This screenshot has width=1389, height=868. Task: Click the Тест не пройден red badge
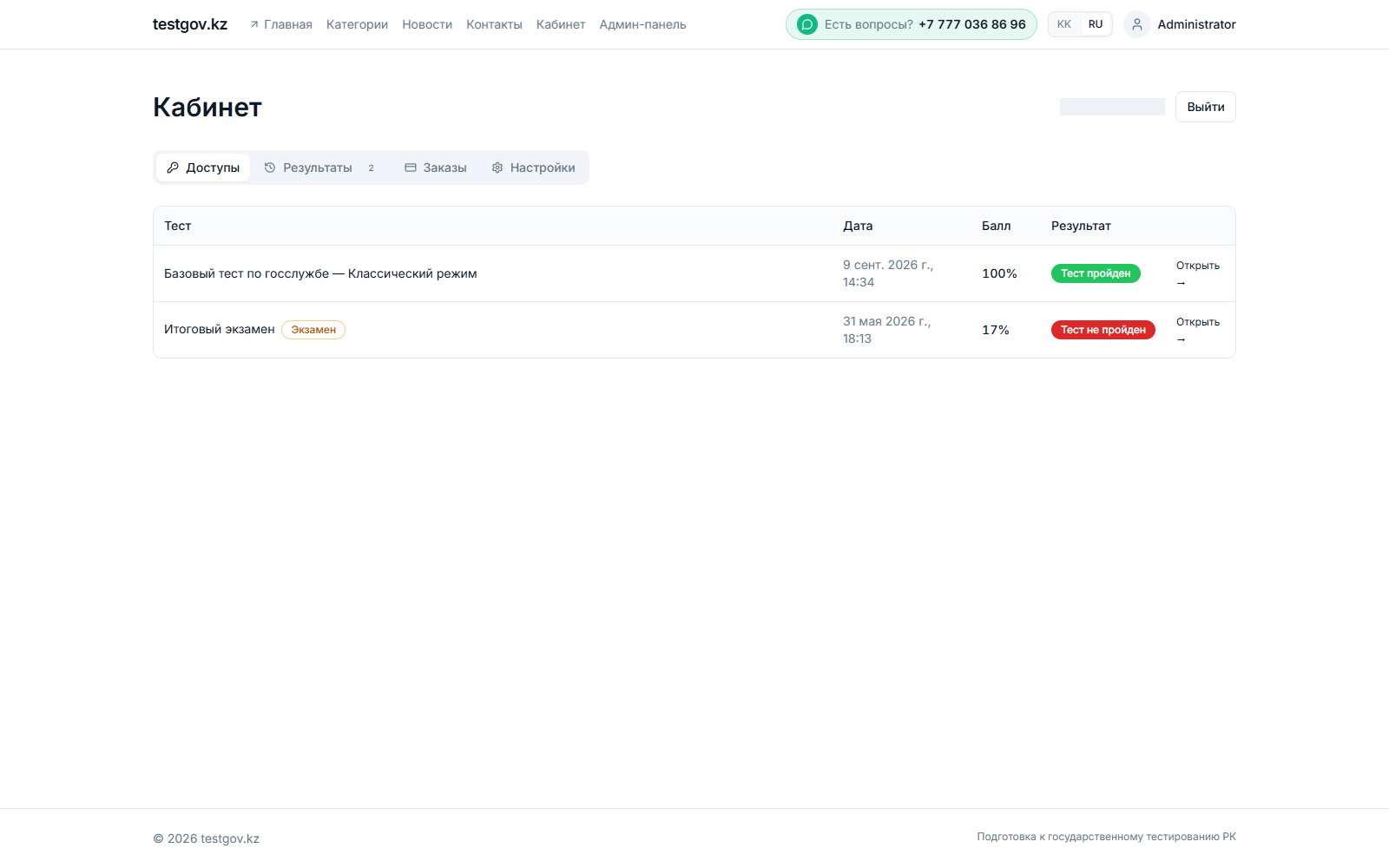point(1103,330)
